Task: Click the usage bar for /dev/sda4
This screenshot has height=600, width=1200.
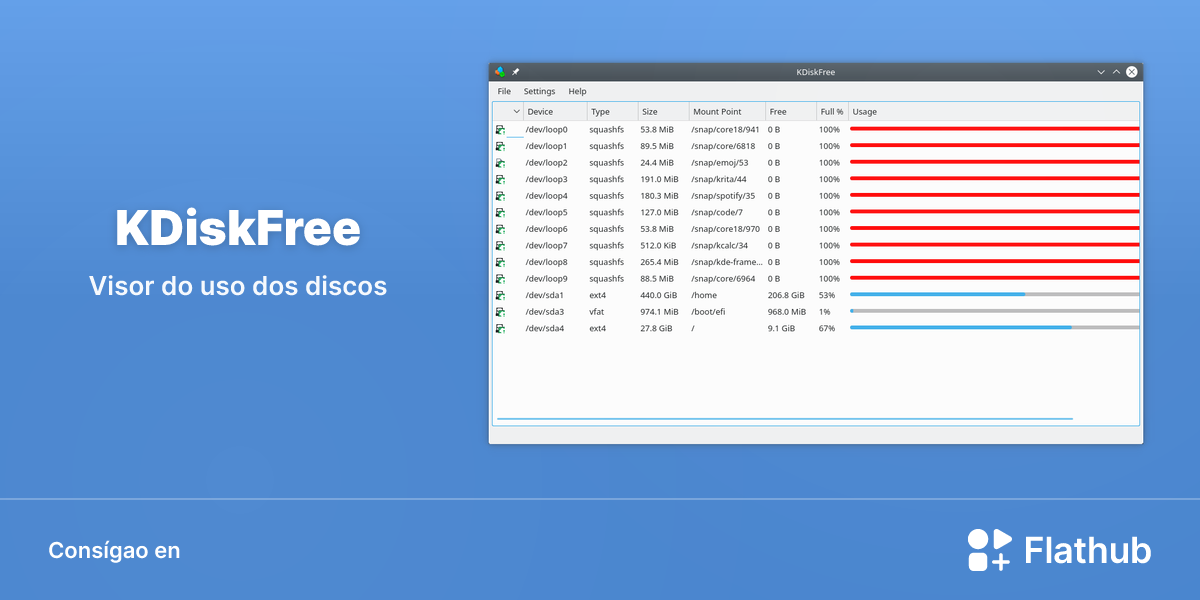Action: click(x=994, y=327)
